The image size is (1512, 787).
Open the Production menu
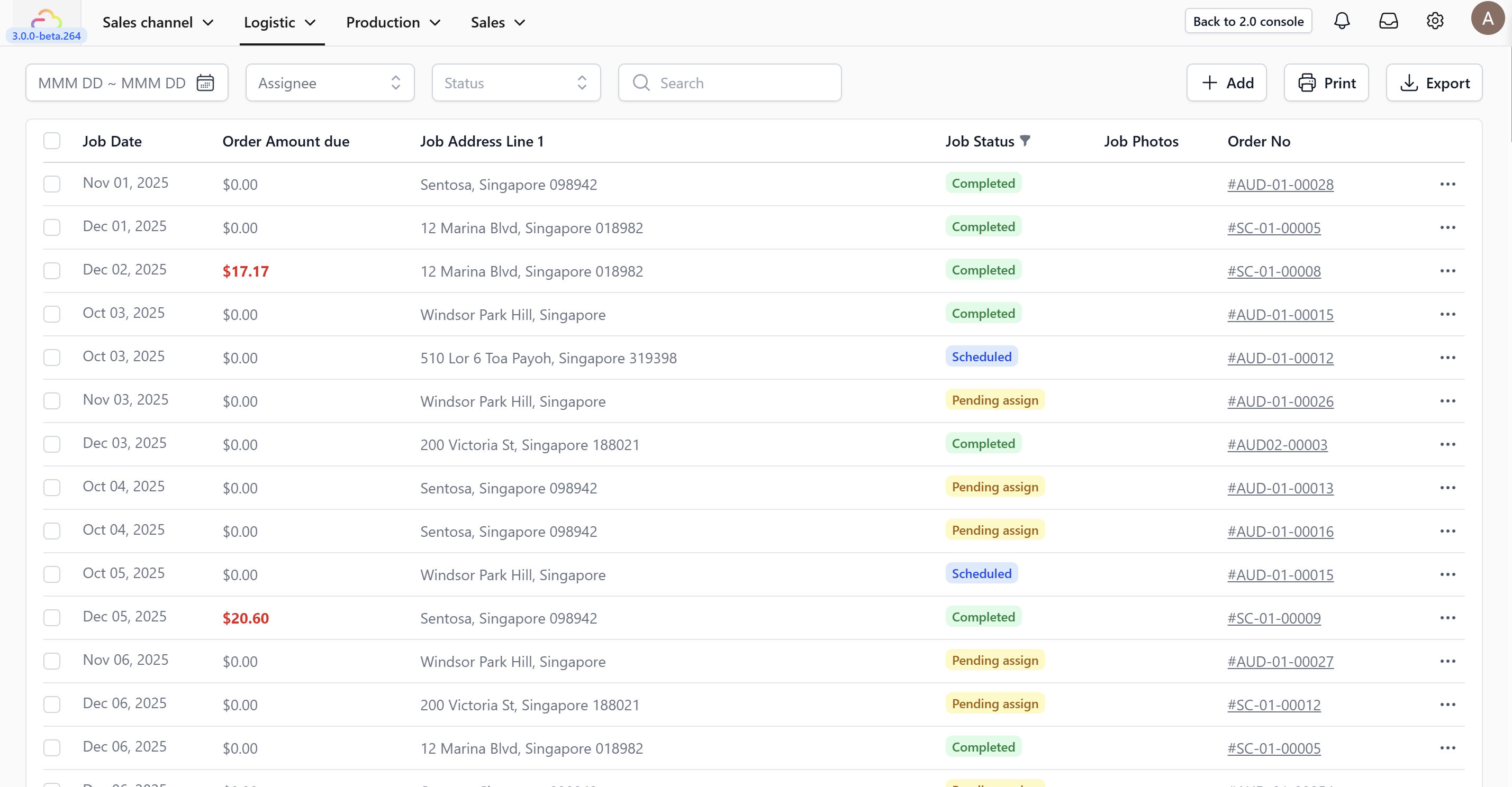coord(393,22)
